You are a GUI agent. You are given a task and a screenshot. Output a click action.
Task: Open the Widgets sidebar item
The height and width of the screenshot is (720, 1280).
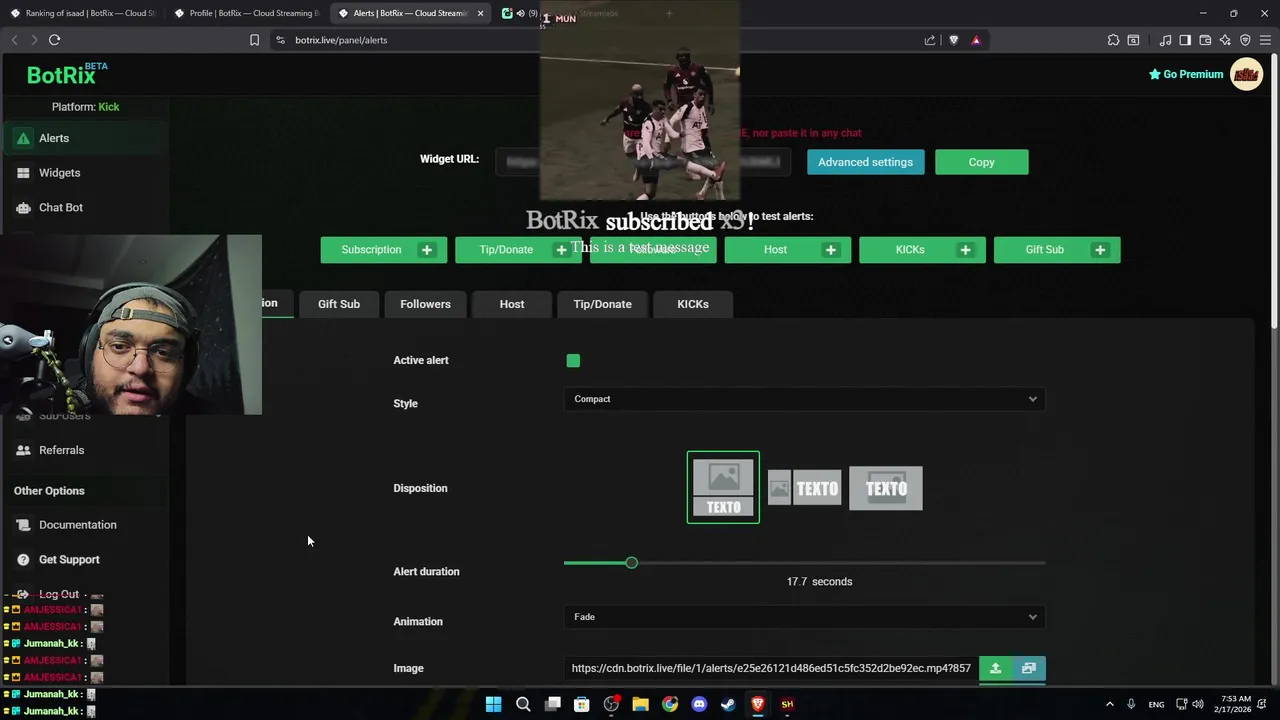coord(84,173)
